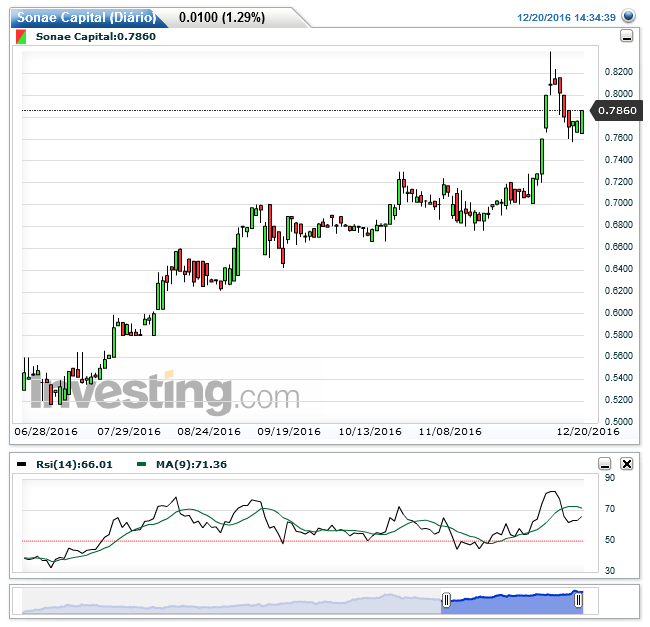Click the RSI axis value 90
This screenshot has width=650, height=627.
coord(610,477)
